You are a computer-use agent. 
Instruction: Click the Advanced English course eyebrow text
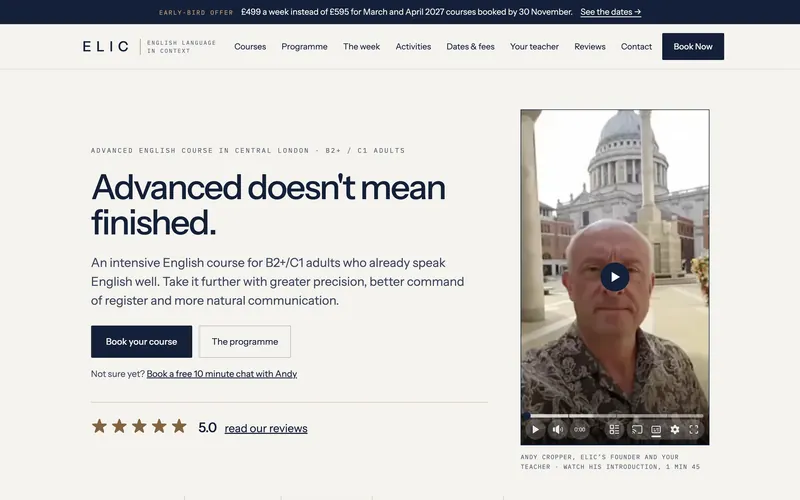tap(248, 151)
